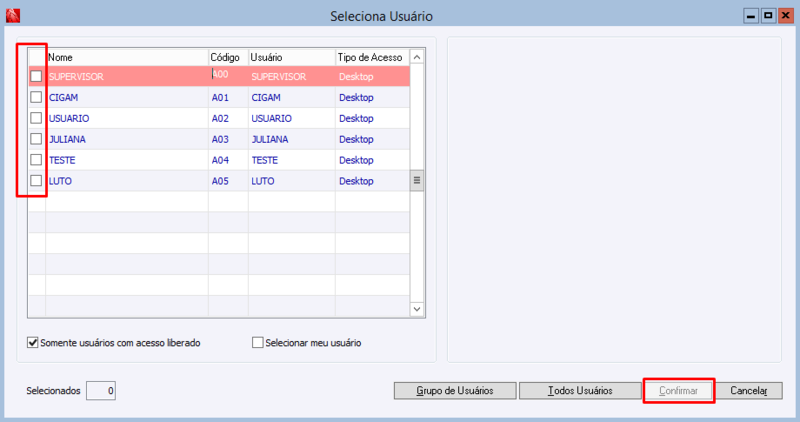Select the SUPERVISOR name cell
This screenshot has height=422, width=800.
127,77
